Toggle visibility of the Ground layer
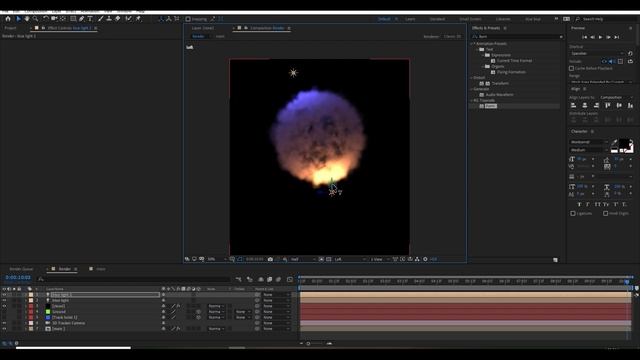The image size is (640, 360). 4,312
